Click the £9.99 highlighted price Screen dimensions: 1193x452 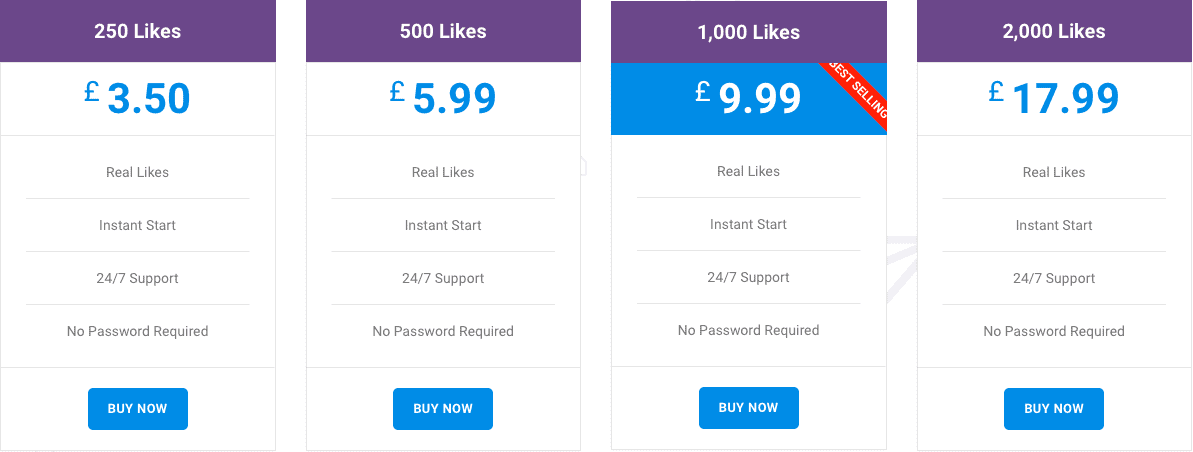[749, 98]
